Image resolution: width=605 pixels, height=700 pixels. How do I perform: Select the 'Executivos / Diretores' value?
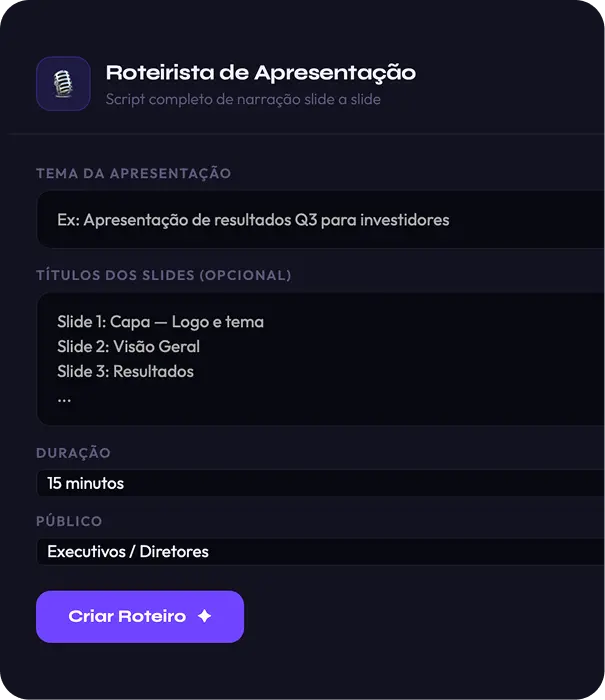128,551
